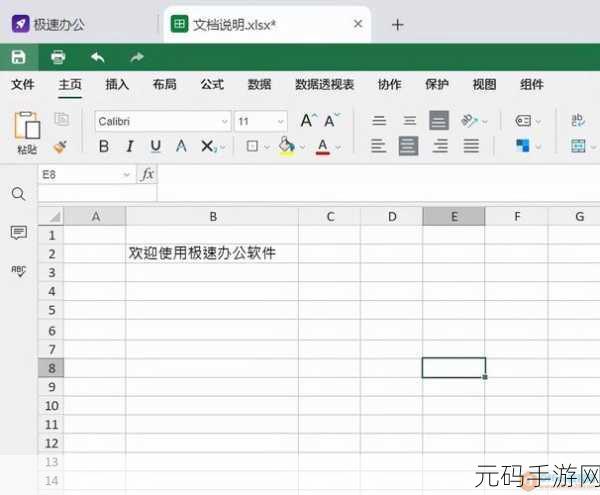Decrease font size with the smaller A
Image resolution: width=600 pixels, height=495 pixels.
tap(331, 120)
